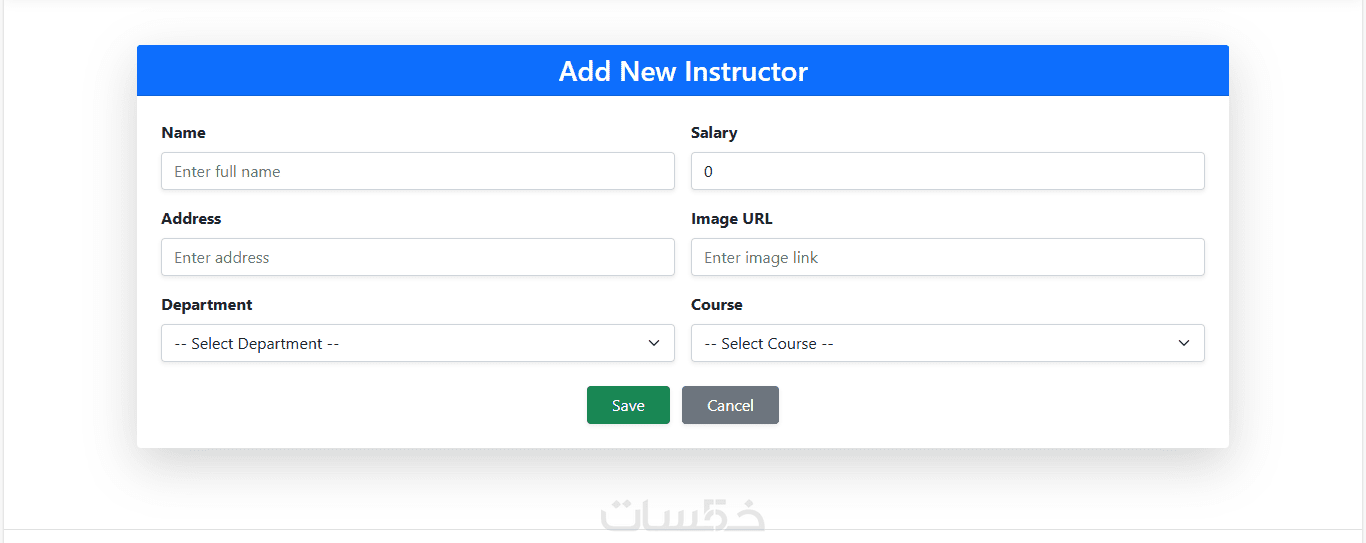
Task: Click the Image URL label
Action: 732,219
